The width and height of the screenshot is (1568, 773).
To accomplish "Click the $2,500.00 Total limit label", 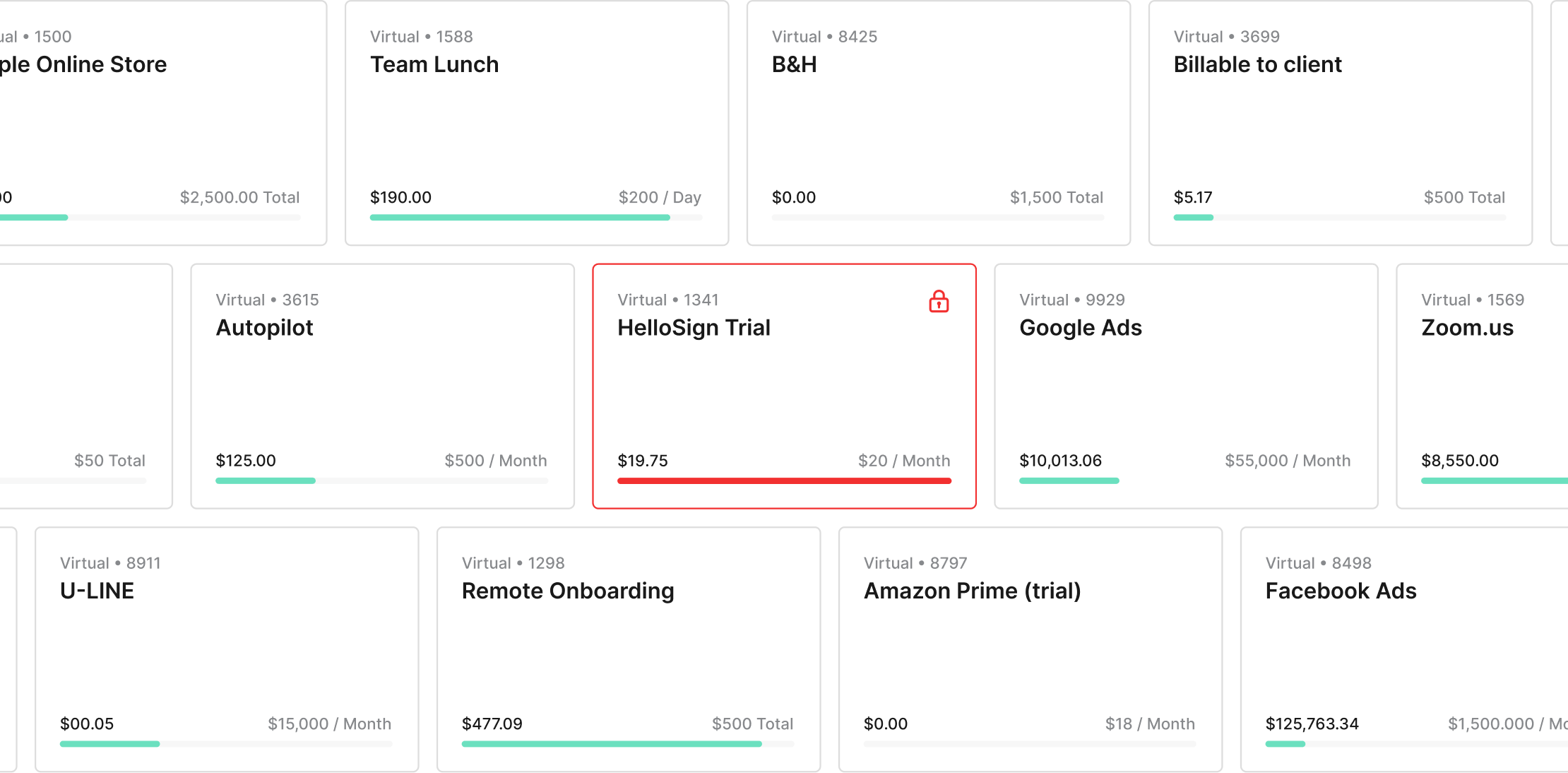I will pos(239,198).
